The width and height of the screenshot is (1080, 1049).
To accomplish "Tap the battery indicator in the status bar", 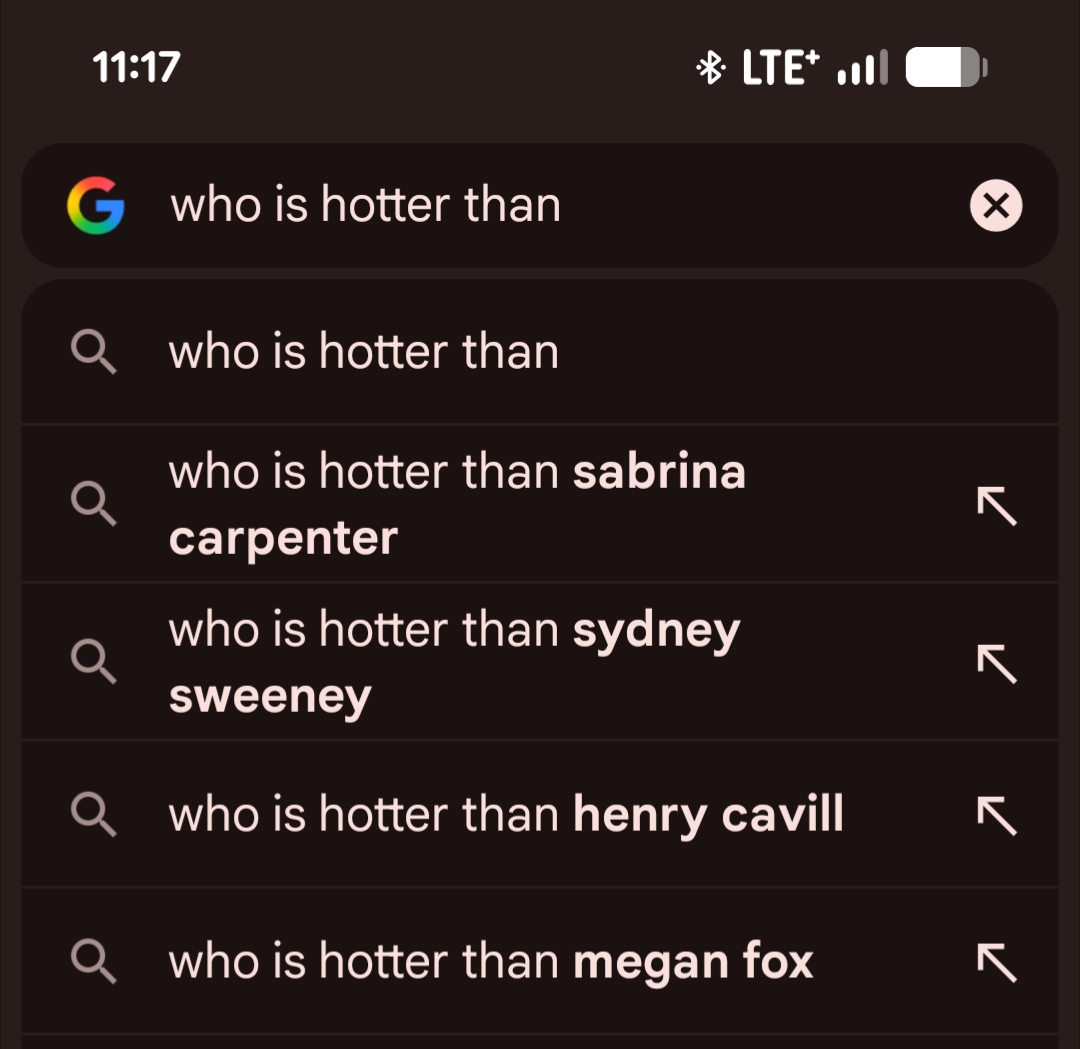I will 946,68.
